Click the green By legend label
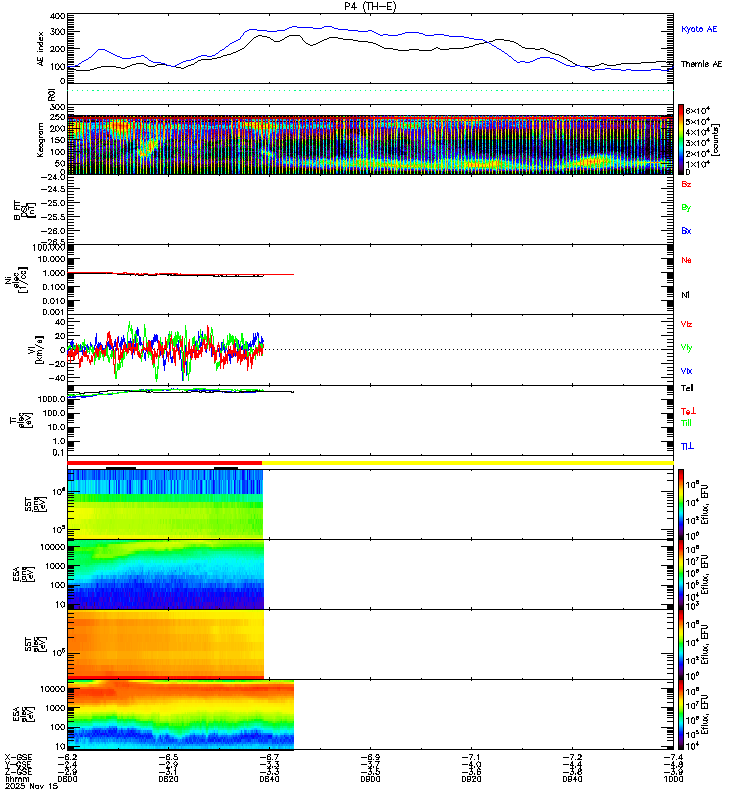The height and width of the screenshot is (800, 750). [686, 208]
